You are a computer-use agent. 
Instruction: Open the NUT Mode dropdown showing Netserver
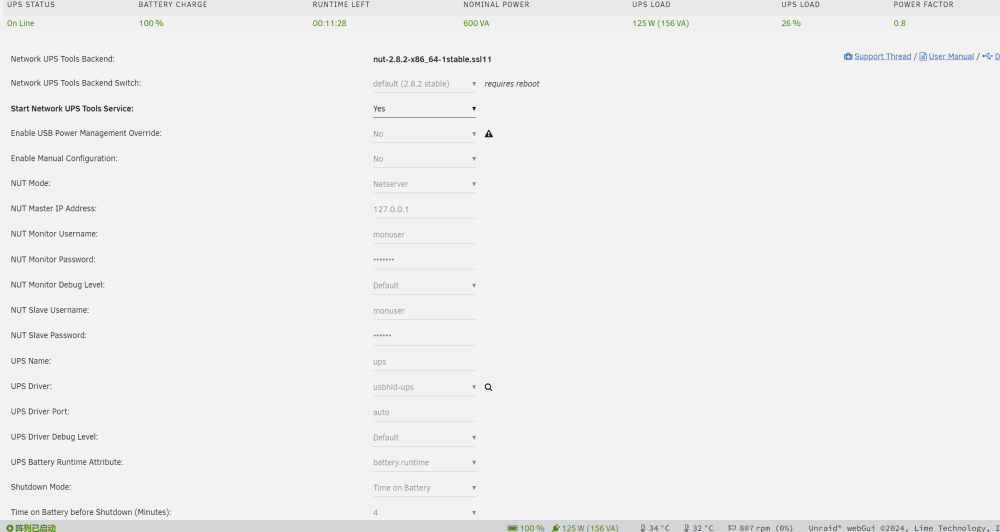(x=425, y=184)
